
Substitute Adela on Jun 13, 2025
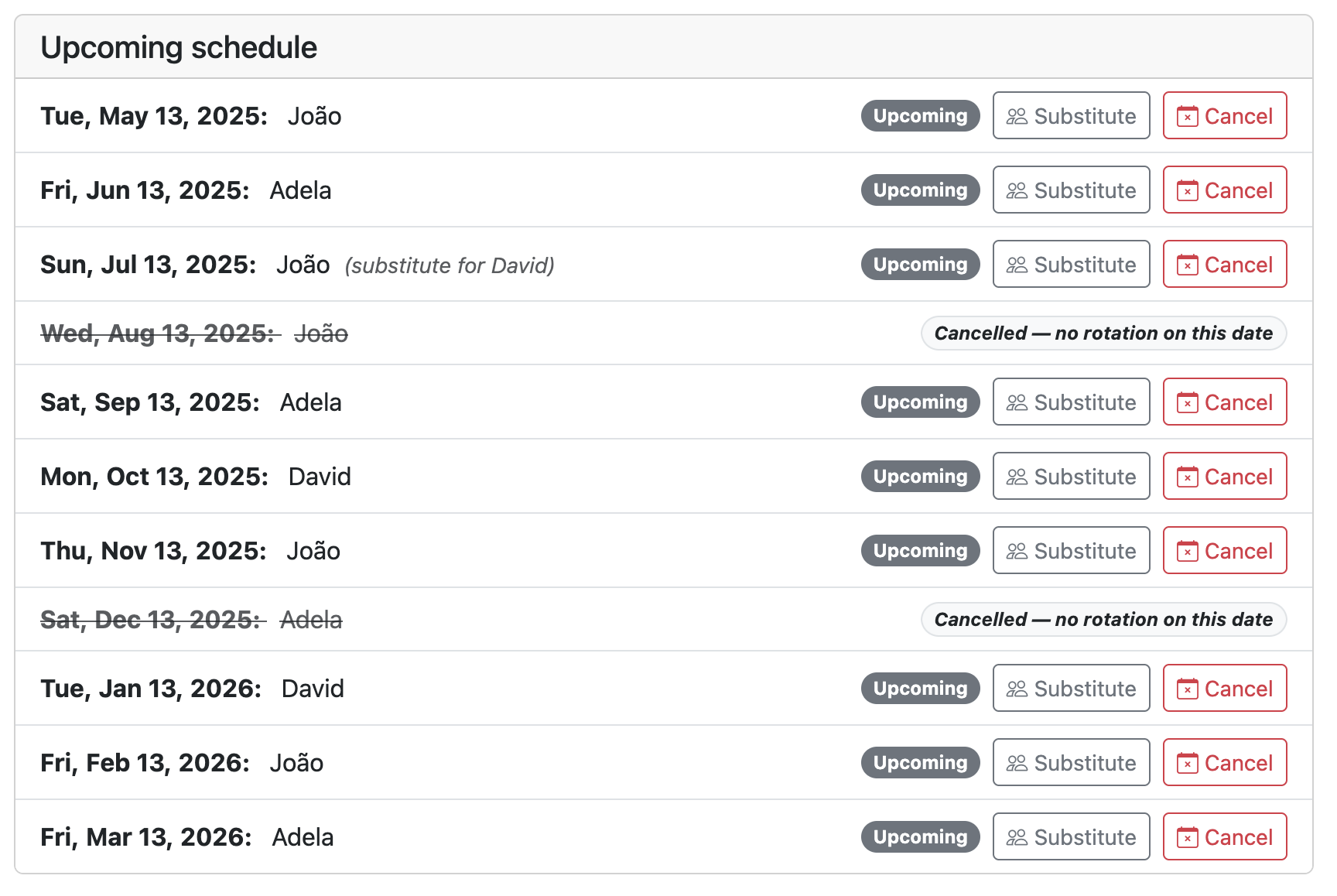coord(1072,190)
